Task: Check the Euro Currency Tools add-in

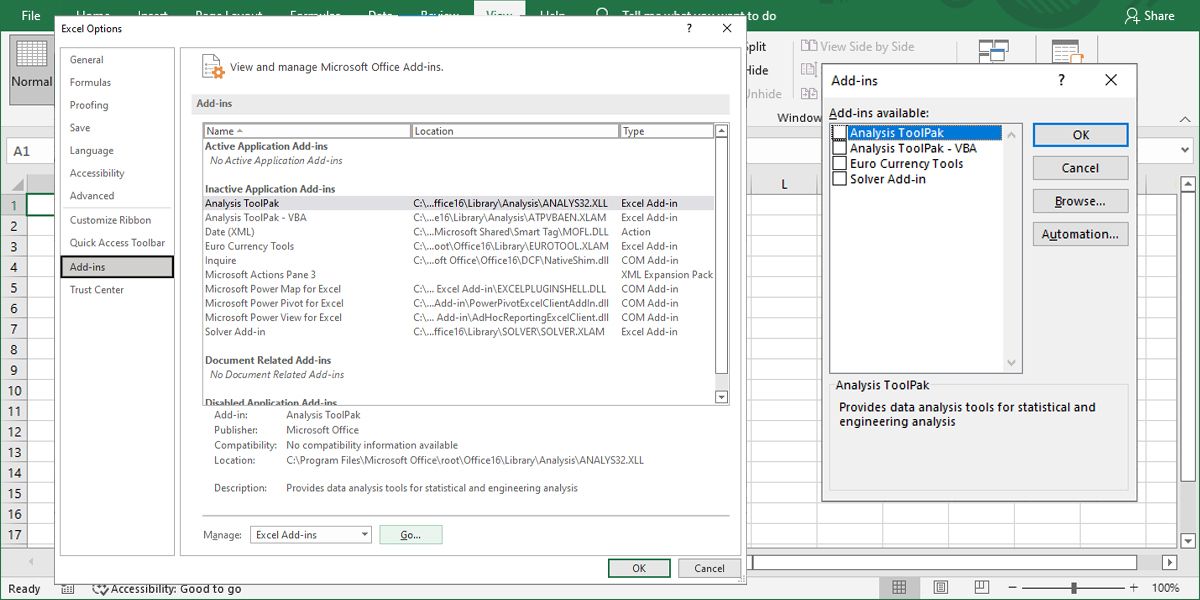Action: point(840,163)
